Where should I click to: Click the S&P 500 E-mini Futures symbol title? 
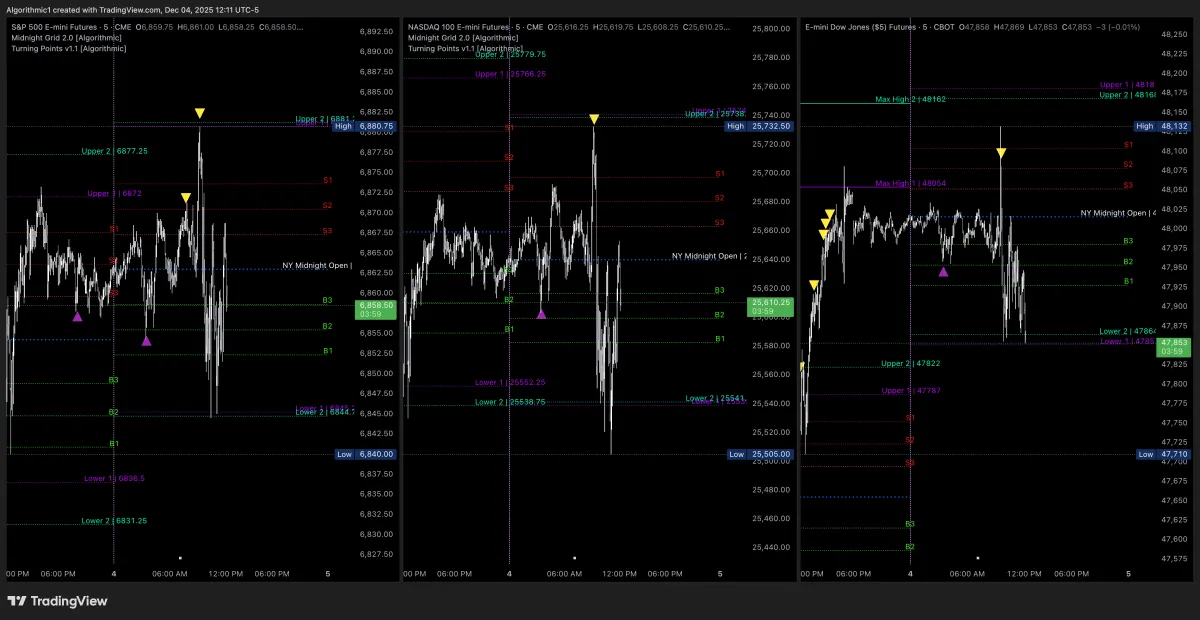(x=66, y=27)
